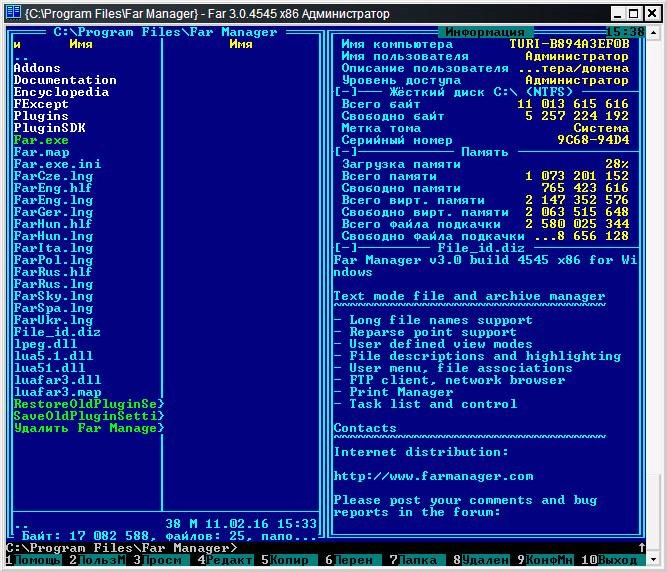Viewport: 667px width, 572px height.
Task: Select the FarEng.lng file
Action: click(x=53, y=200)
